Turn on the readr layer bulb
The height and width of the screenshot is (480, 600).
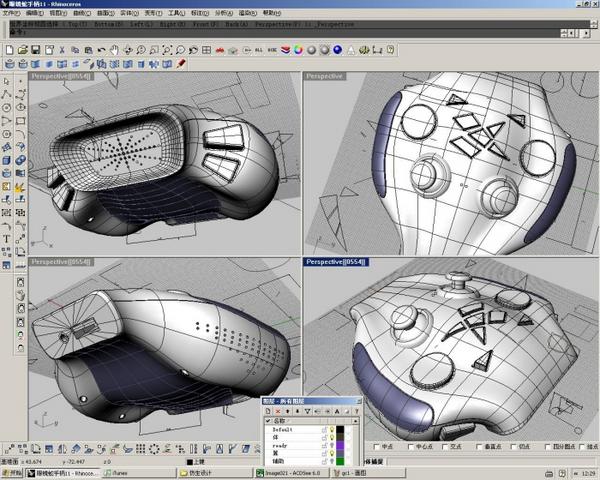[332, 446]
